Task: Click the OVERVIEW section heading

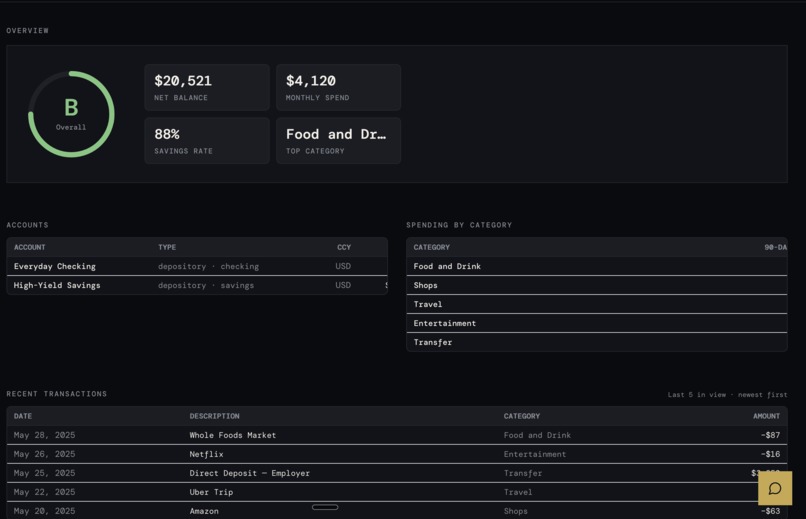Action: pyautogui.click(x=27, y=31)
